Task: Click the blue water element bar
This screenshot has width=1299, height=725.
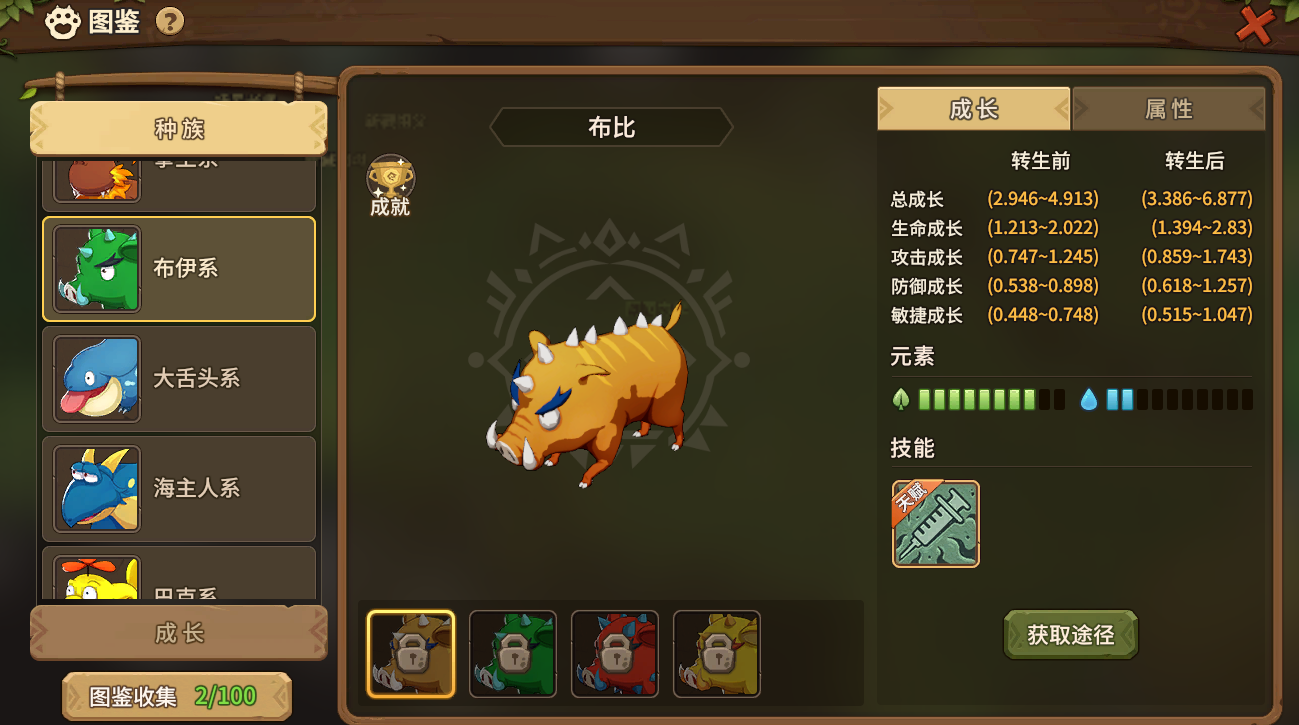Action: (1166, 400)
